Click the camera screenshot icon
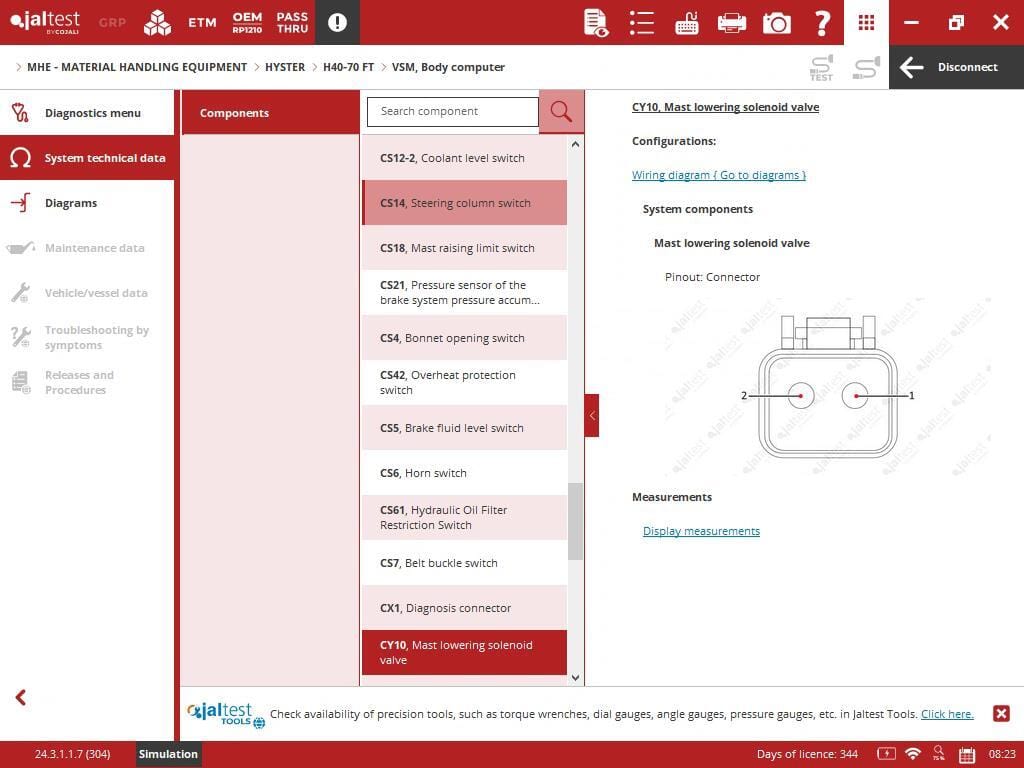 pyautogui.click(x=776, y=22)
